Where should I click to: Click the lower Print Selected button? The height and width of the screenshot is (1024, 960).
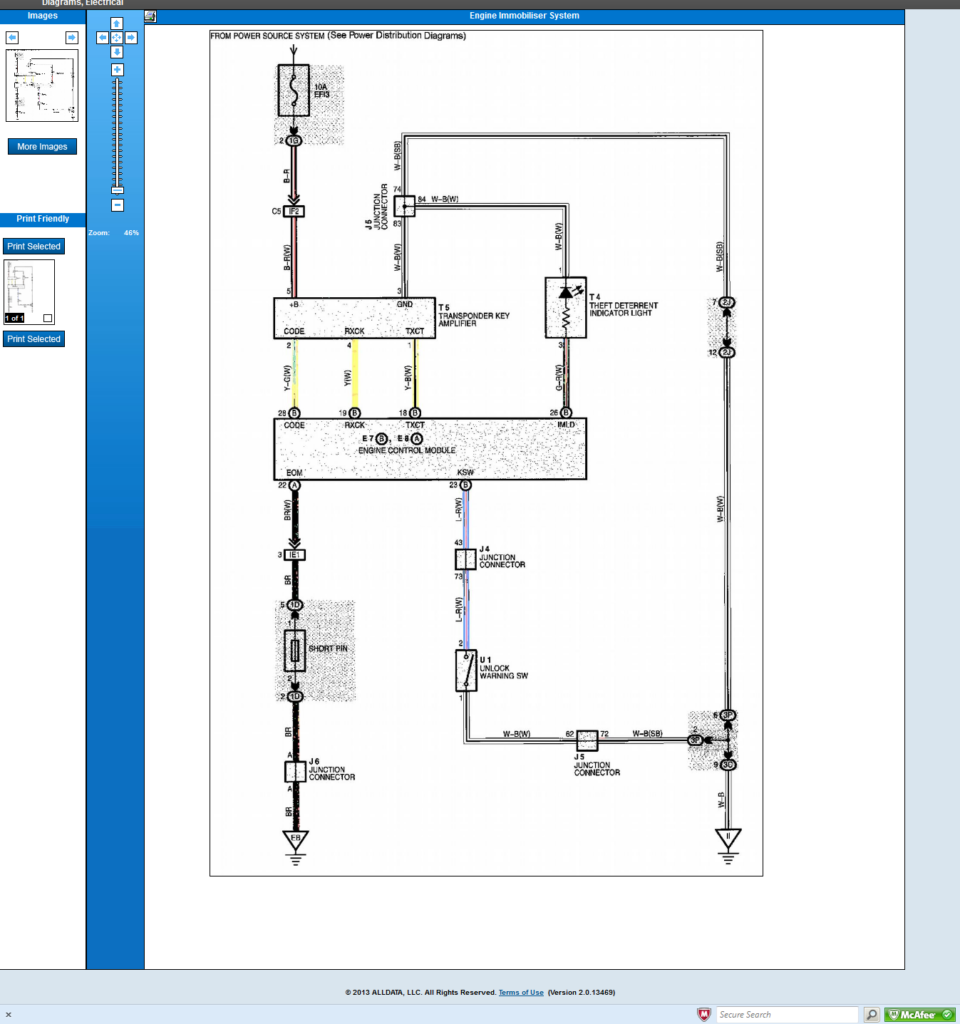click(x=34, y=339)
